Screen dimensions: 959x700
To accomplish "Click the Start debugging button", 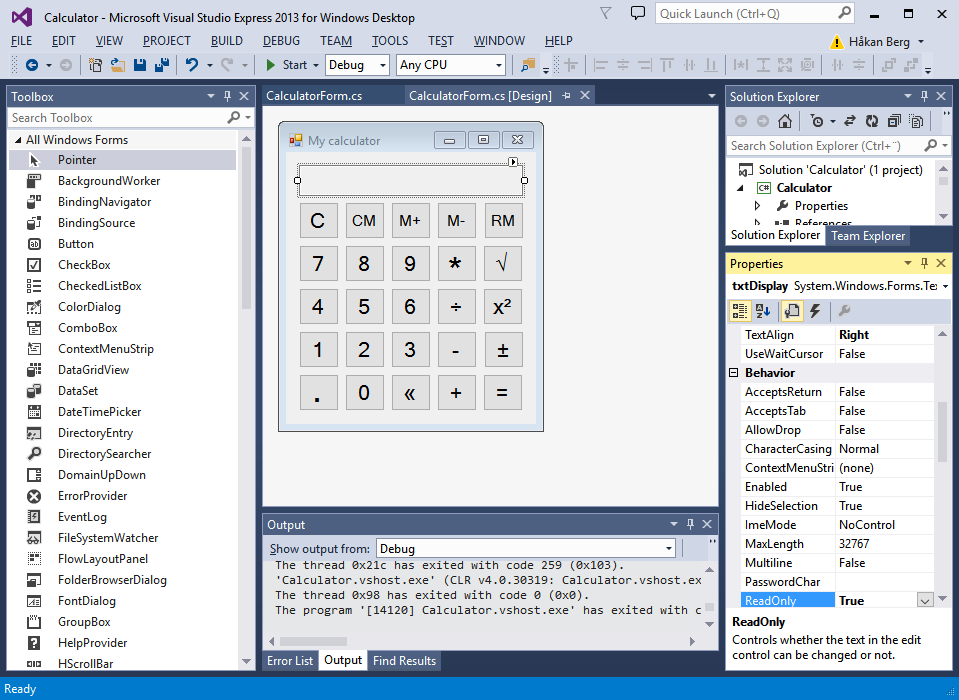I will pyautogui.click(x=287, y=65).
